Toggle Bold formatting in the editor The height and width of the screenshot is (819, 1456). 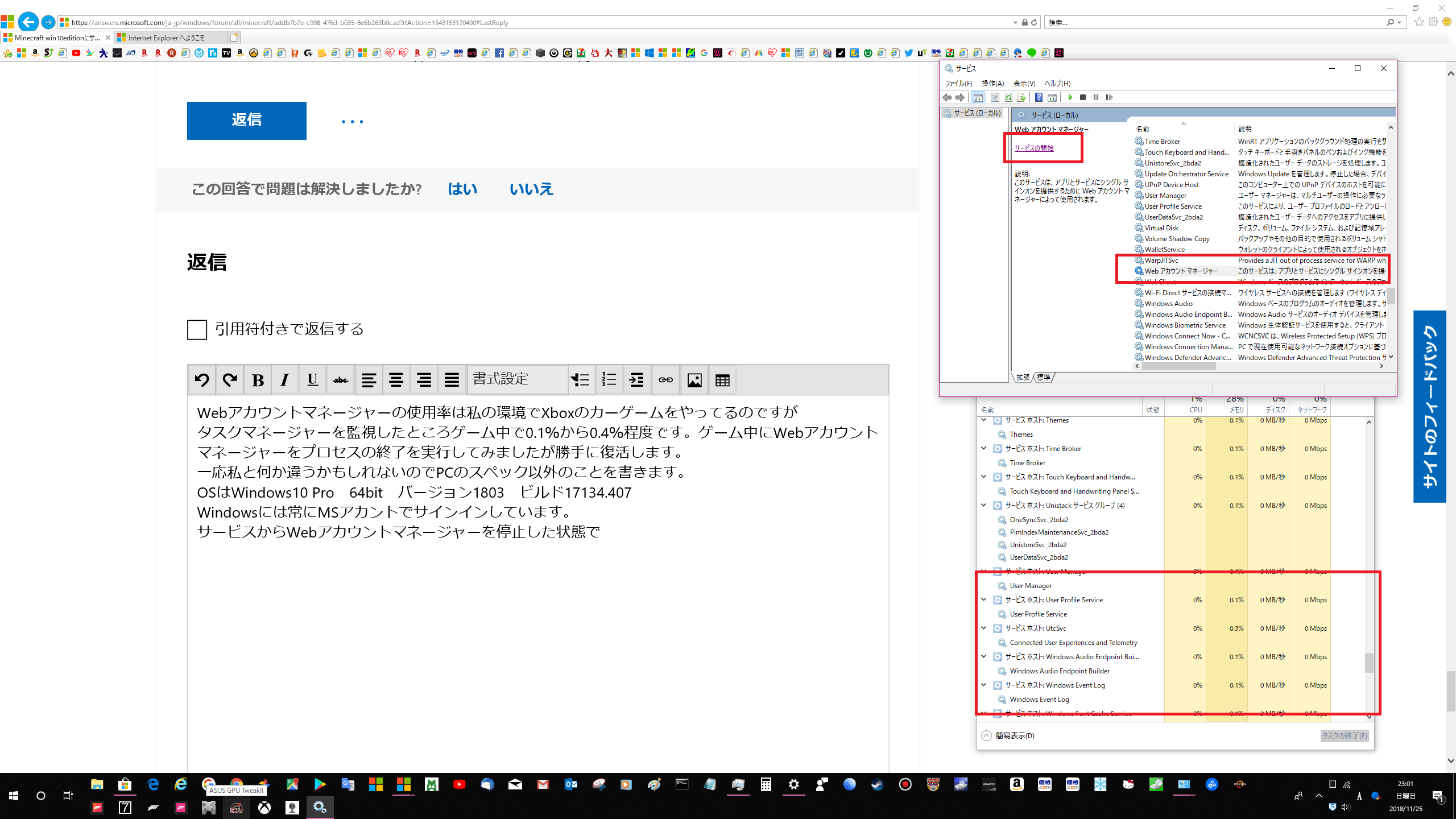(x=258, y=380)
